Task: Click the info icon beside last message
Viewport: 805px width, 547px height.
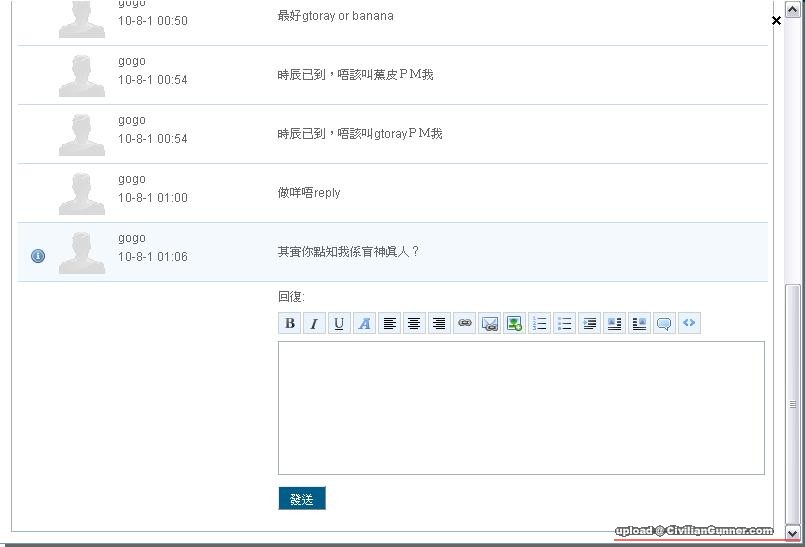Action: tap(38, 256)
